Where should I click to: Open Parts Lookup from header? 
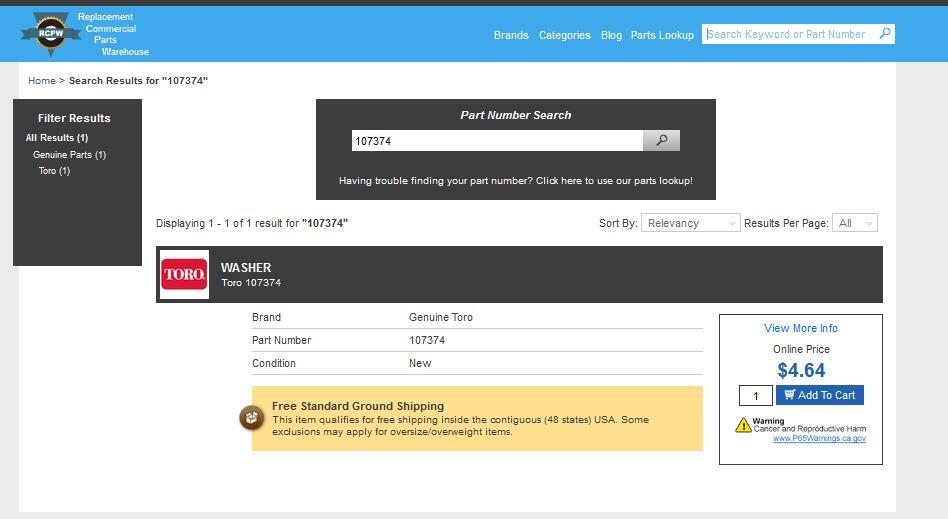(x=662, y=35)
